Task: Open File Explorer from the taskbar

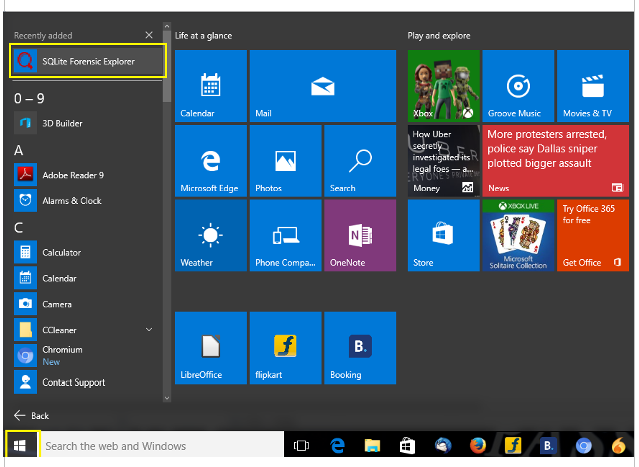Action: pos(372,445)
